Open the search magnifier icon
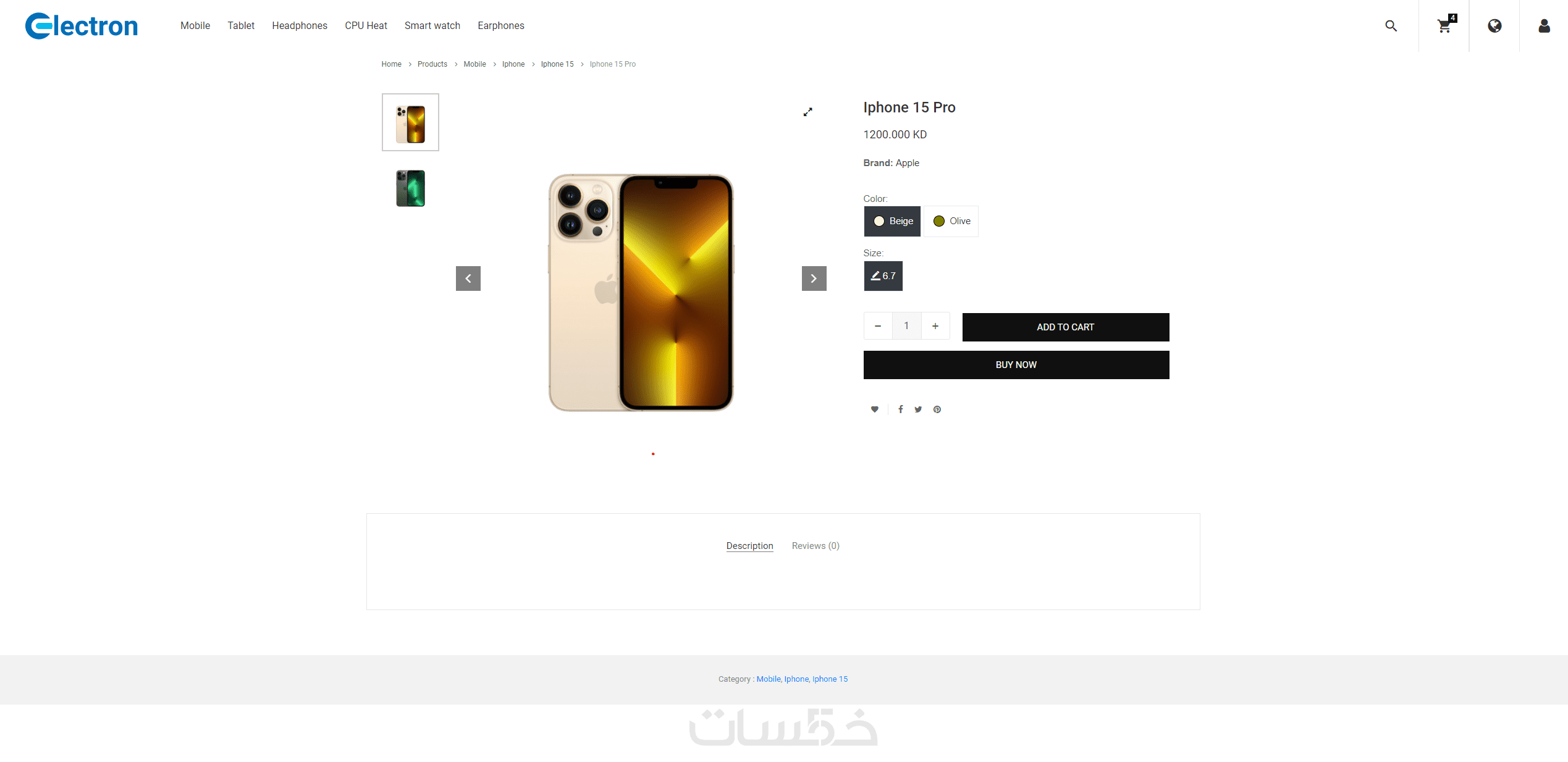This screenshot has height=762, width=1568. [1391, 26]
